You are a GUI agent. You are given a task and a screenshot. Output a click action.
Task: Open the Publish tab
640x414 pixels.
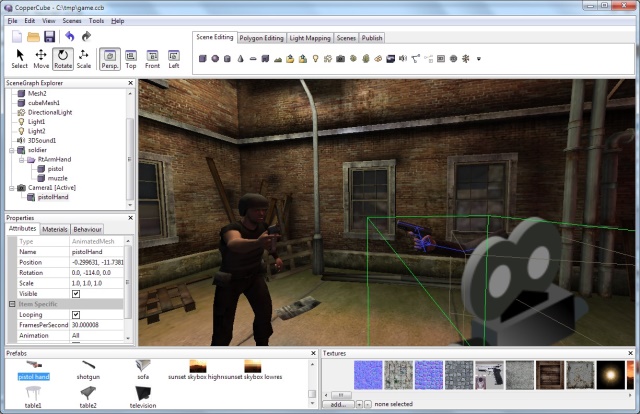tap(372, 38)
